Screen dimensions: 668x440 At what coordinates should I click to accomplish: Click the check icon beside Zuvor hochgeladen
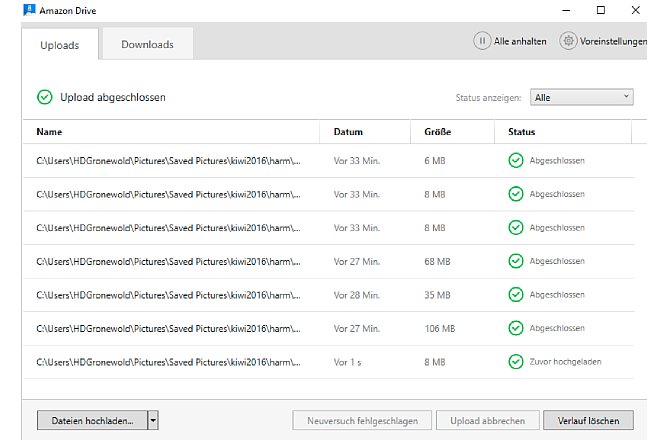point(516,362)
